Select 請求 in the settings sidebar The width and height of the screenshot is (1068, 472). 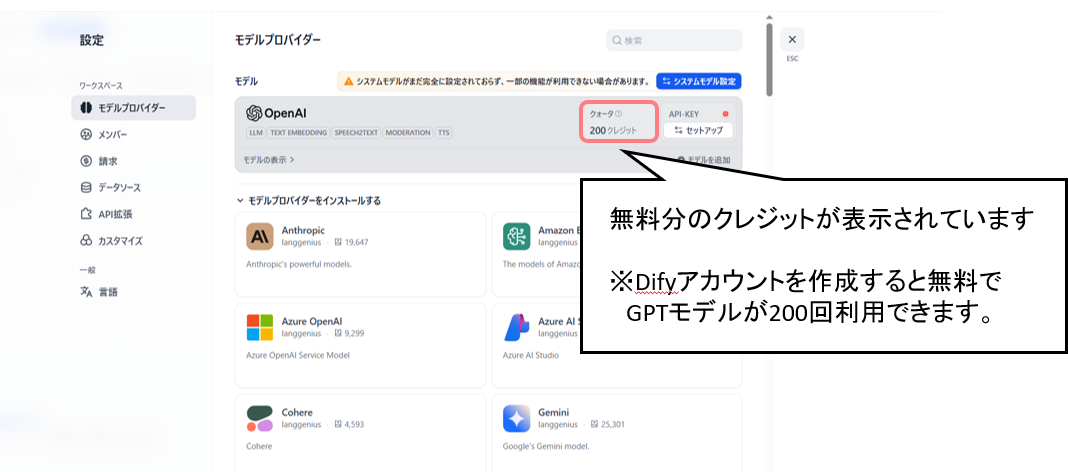tap(107, 161)
